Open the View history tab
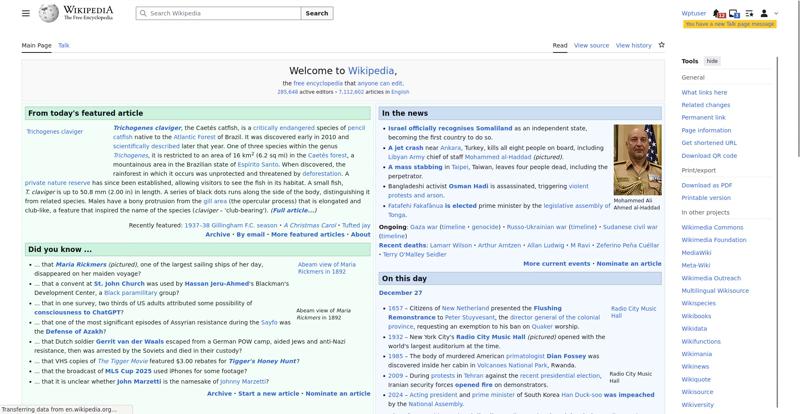This screenshot has height=414, width=800. (633, 45)
